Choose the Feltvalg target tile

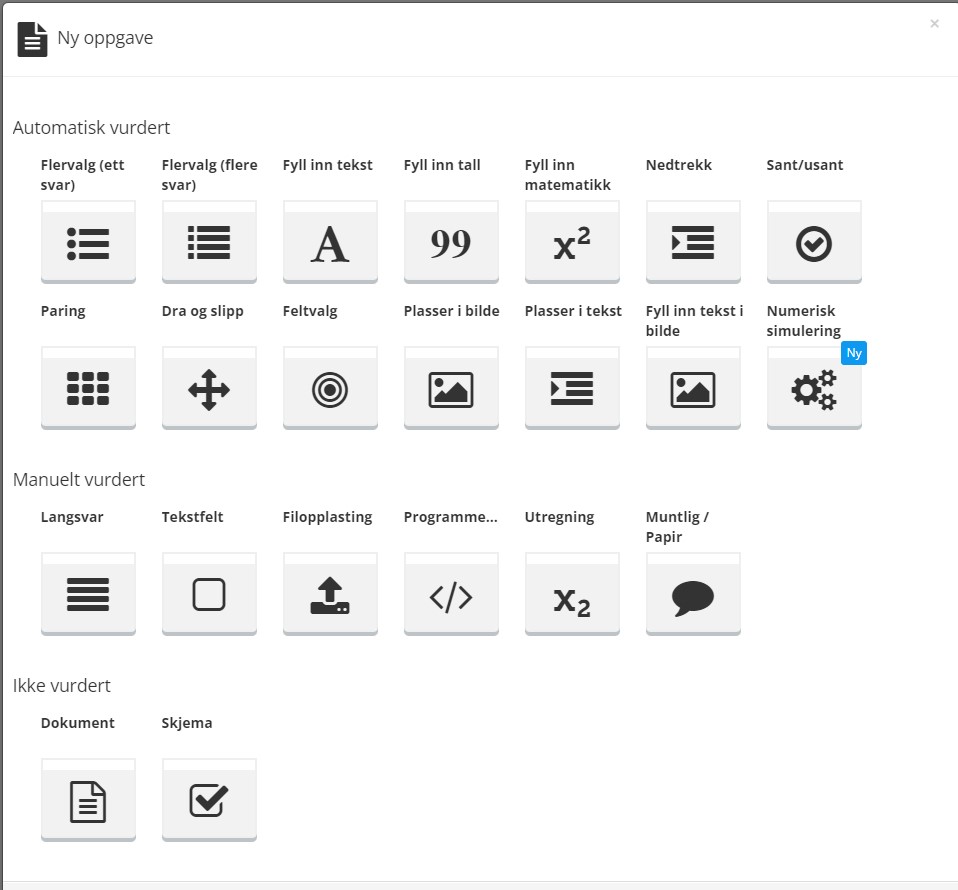330,388
